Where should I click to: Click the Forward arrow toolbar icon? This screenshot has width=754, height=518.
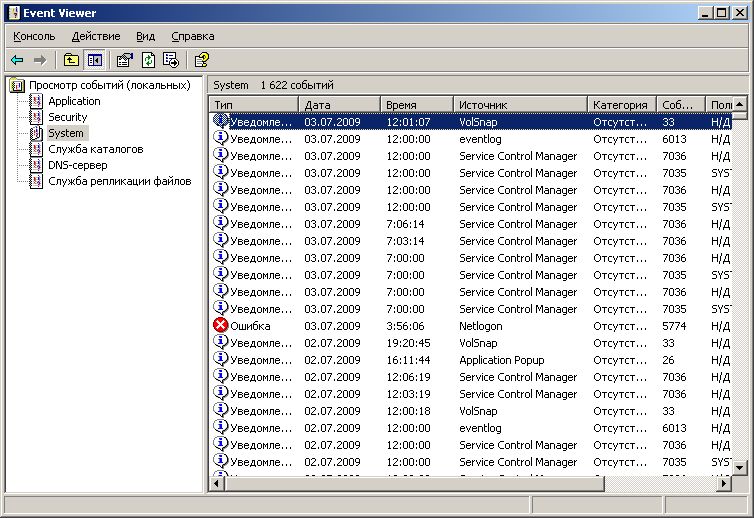point(40,60)
